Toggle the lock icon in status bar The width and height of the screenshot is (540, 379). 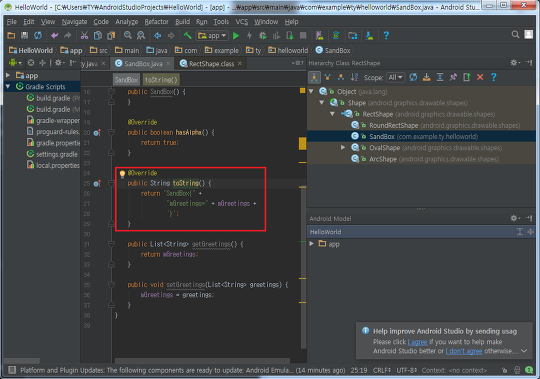coord(504,370)
